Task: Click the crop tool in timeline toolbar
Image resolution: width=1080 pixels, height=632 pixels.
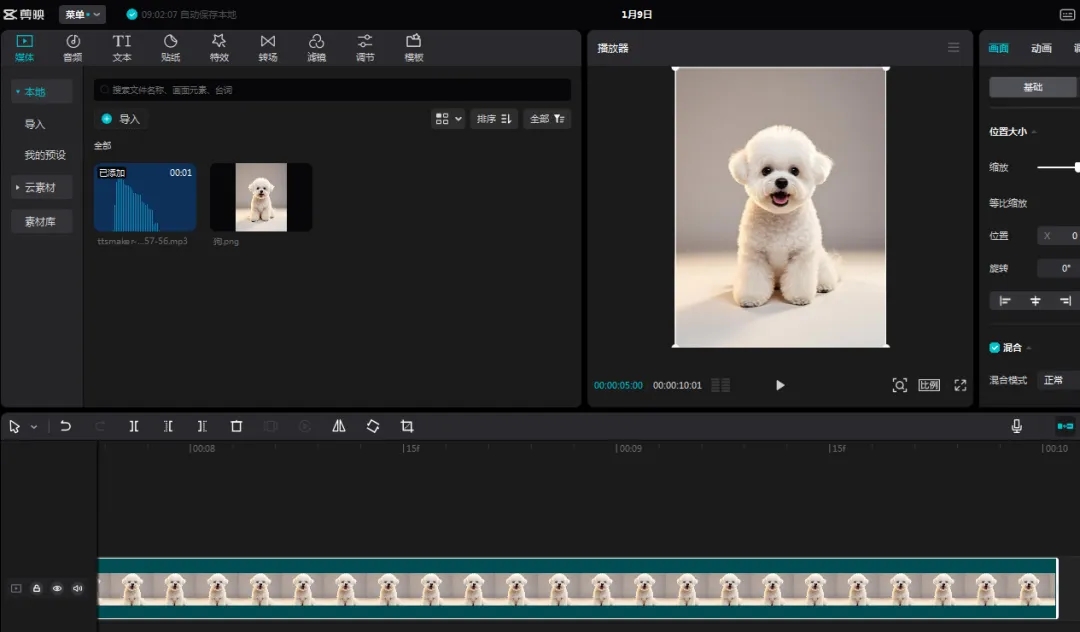Action: 407,426
